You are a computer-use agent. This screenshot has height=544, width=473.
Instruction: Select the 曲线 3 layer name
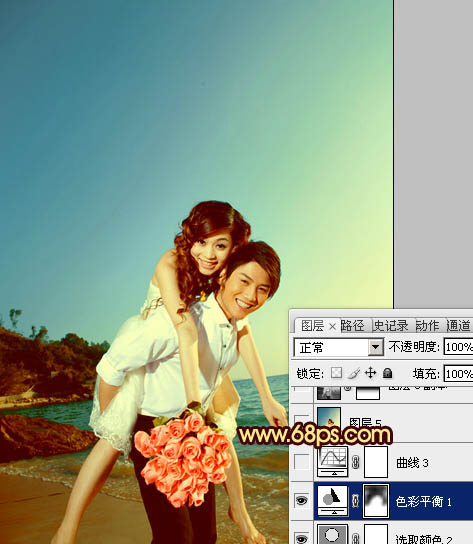point(412,463)
